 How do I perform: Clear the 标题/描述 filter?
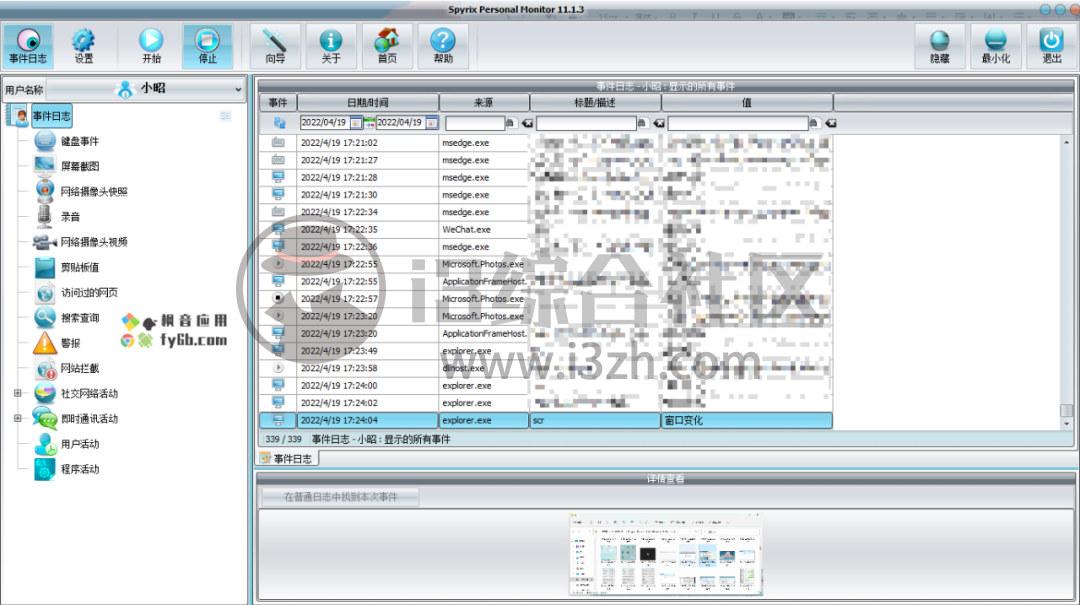(659, 123)
